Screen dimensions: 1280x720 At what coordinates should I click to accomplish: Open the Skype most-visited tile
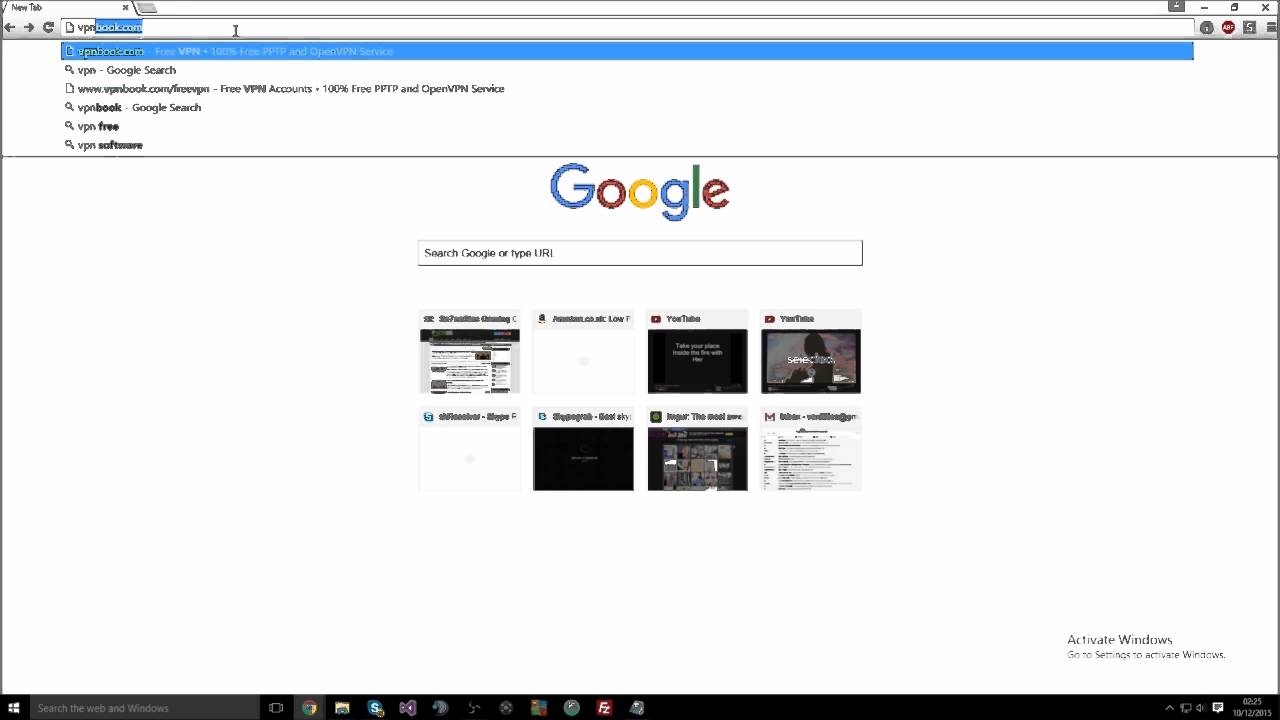pyautogui.click(x=470, y=450)
